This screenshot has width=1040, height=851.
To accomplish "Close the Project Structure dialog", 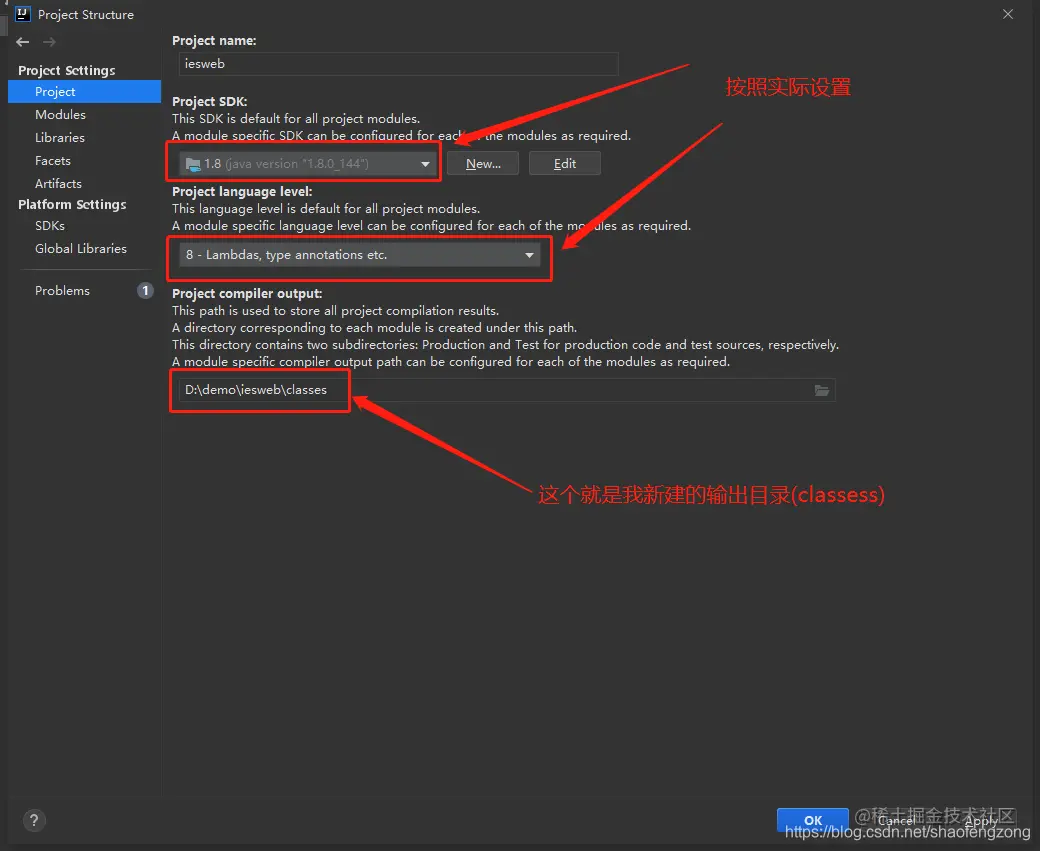I will (x=1008, y=14).
